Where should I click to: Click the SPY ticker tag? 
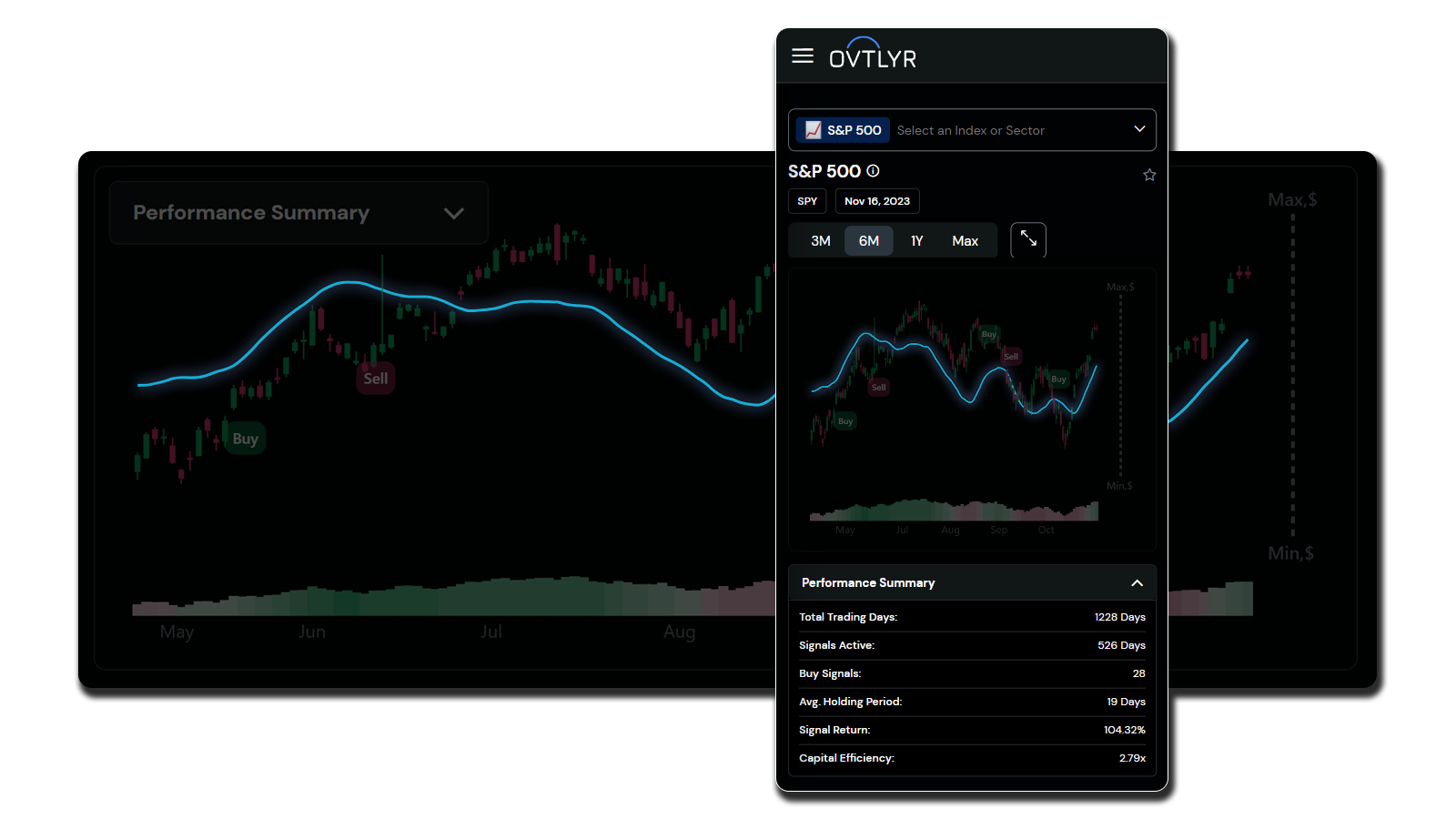point(807,201)
